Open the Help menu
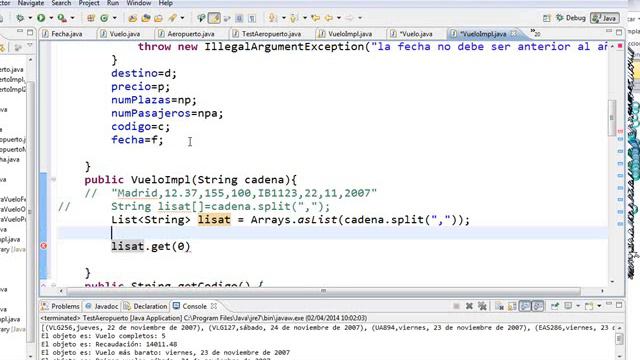The image size is (640, 360). 165,3
